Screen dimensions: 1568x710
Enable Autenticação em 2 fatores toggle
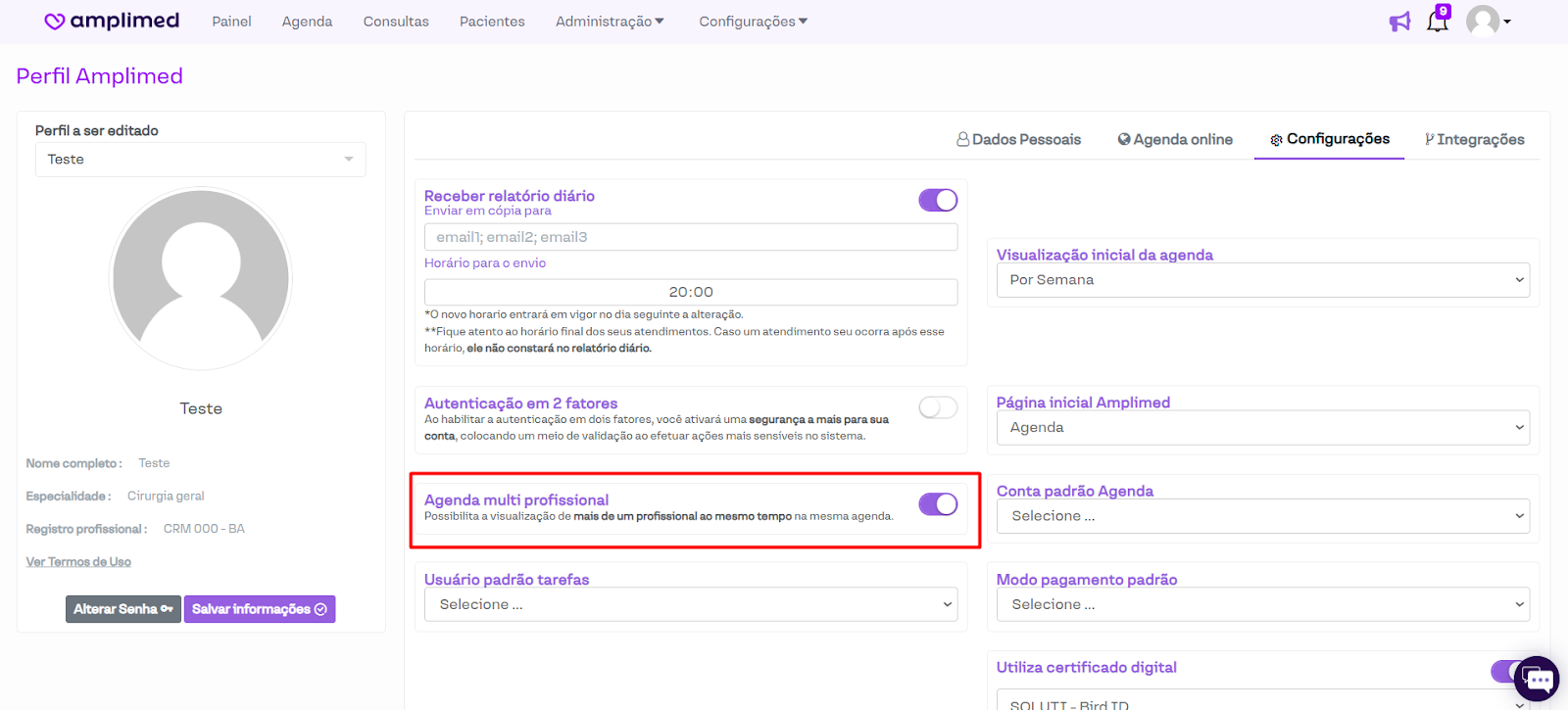938,407
